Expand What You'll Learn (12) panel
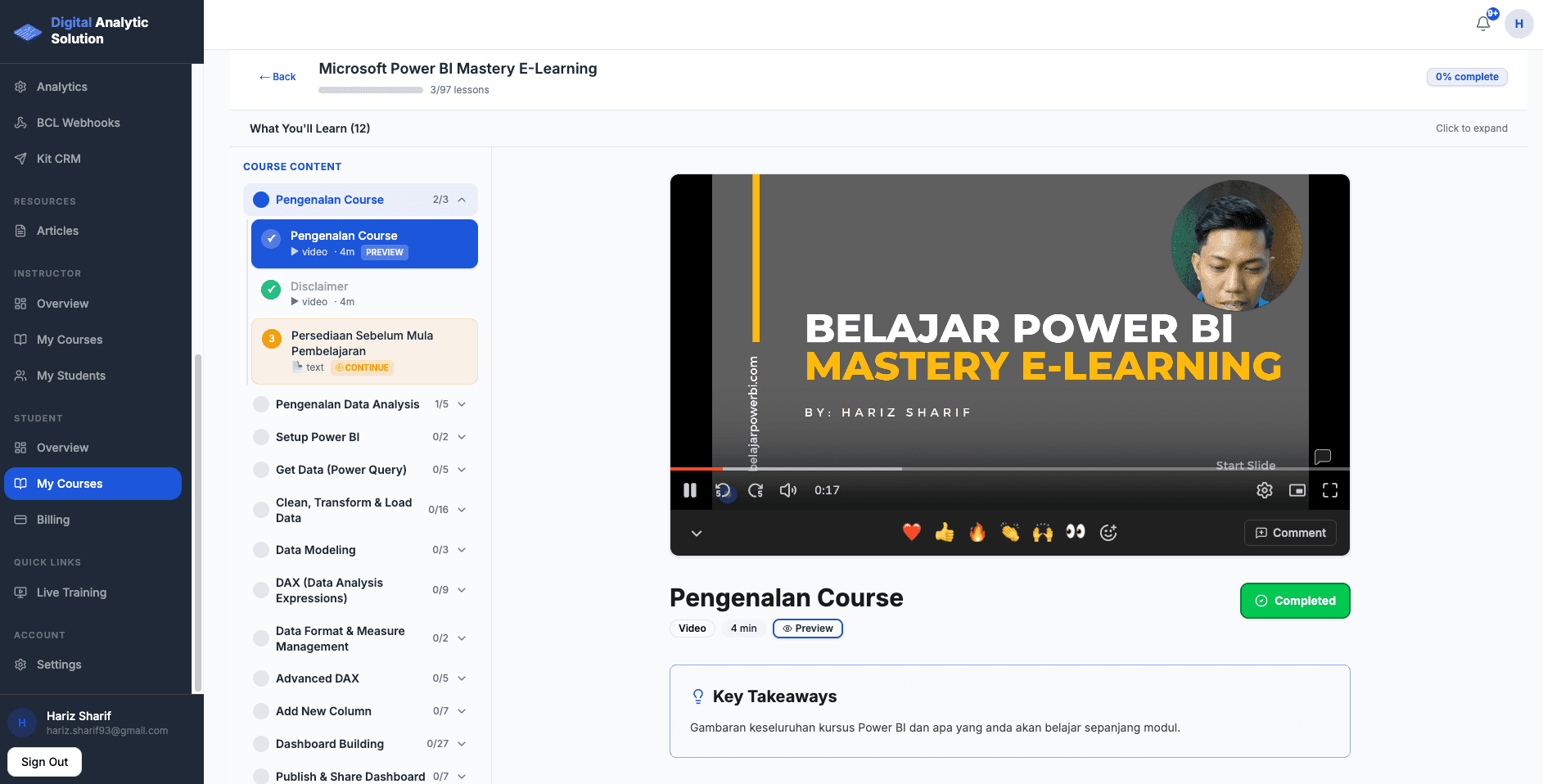This screenshot has height=784, width=1543. click(x=878, y=128)
